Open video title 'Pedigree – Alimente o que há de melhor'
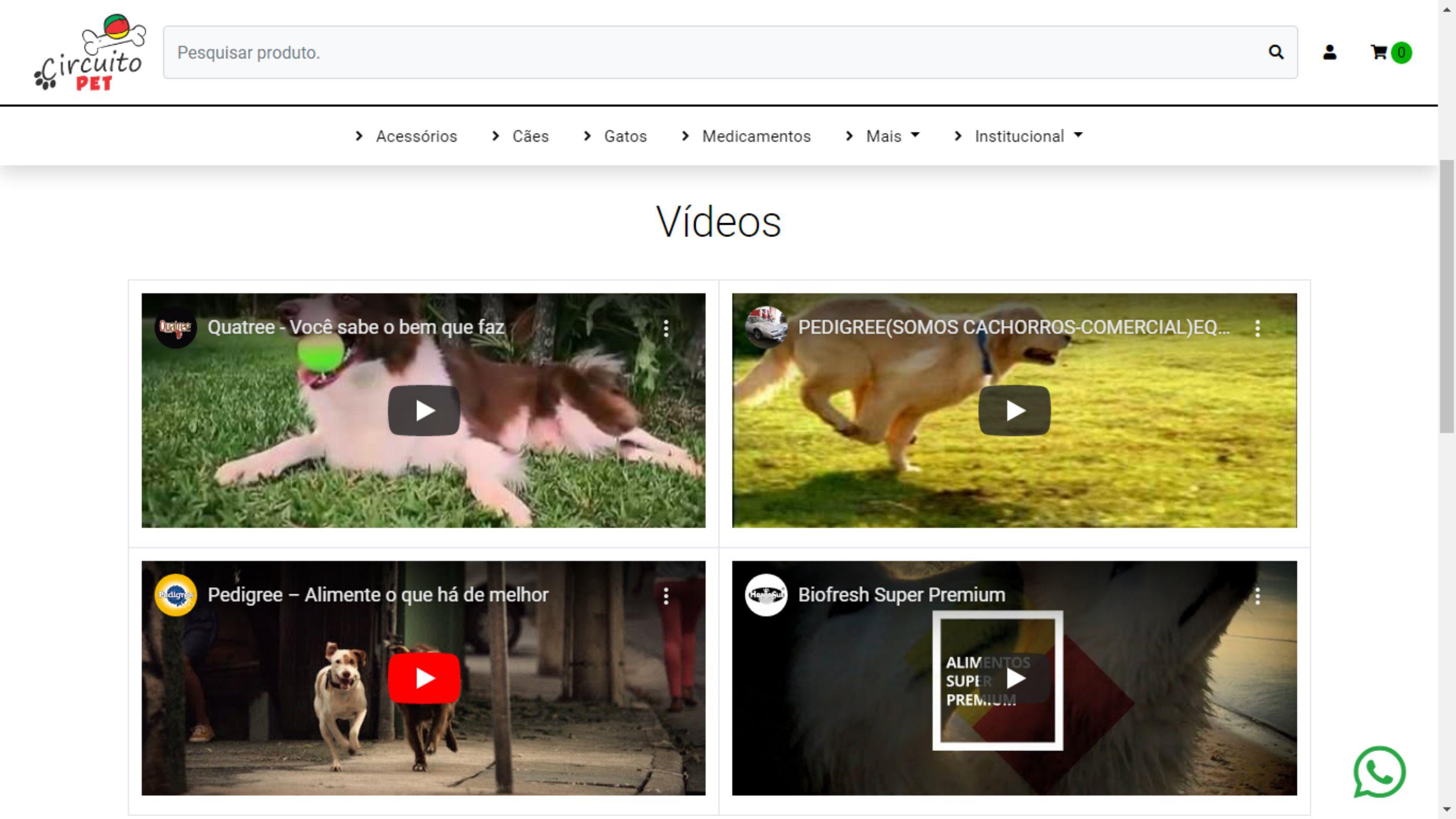 378,595
